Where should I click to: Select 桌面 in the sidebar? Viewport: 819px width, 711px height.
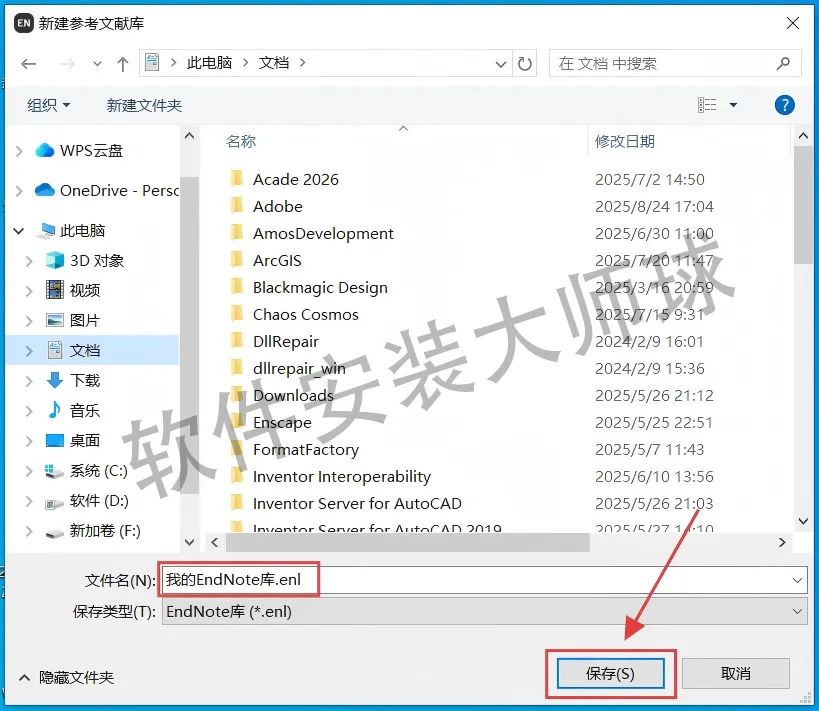pyautogui.click(x=73, y=440)
